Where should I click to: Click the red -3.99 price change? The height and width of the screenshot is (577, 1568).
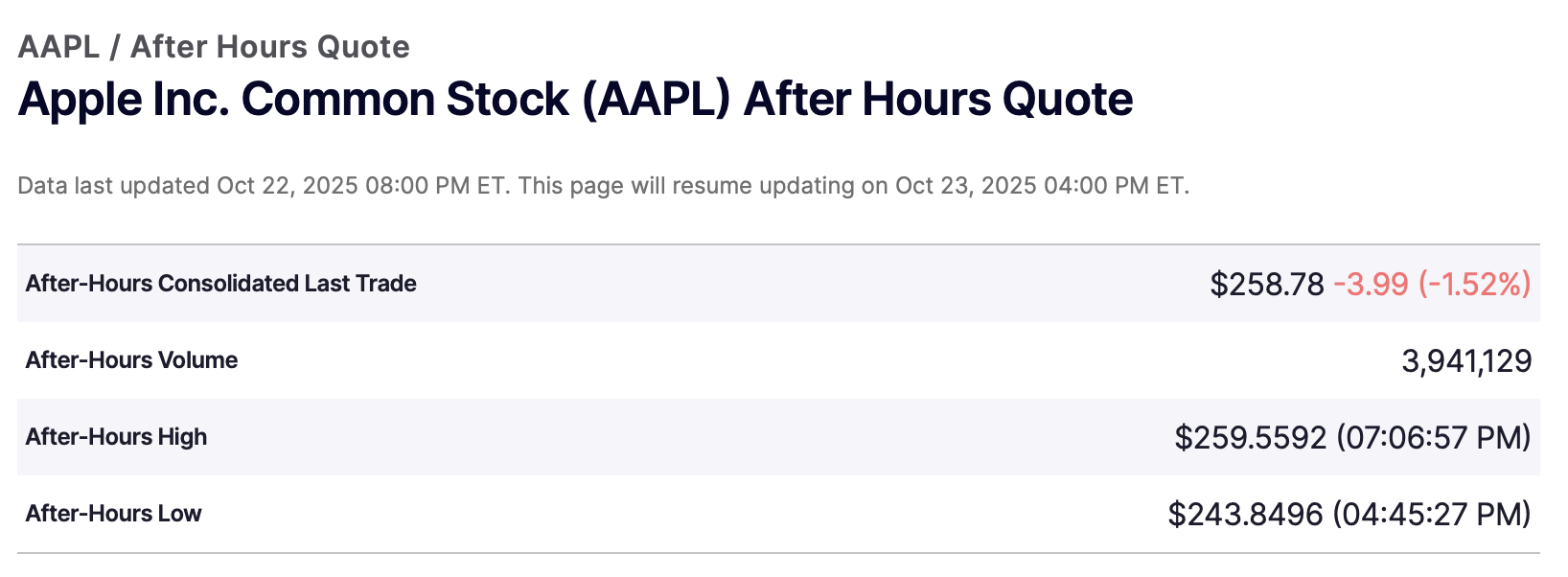[1371, 285]
